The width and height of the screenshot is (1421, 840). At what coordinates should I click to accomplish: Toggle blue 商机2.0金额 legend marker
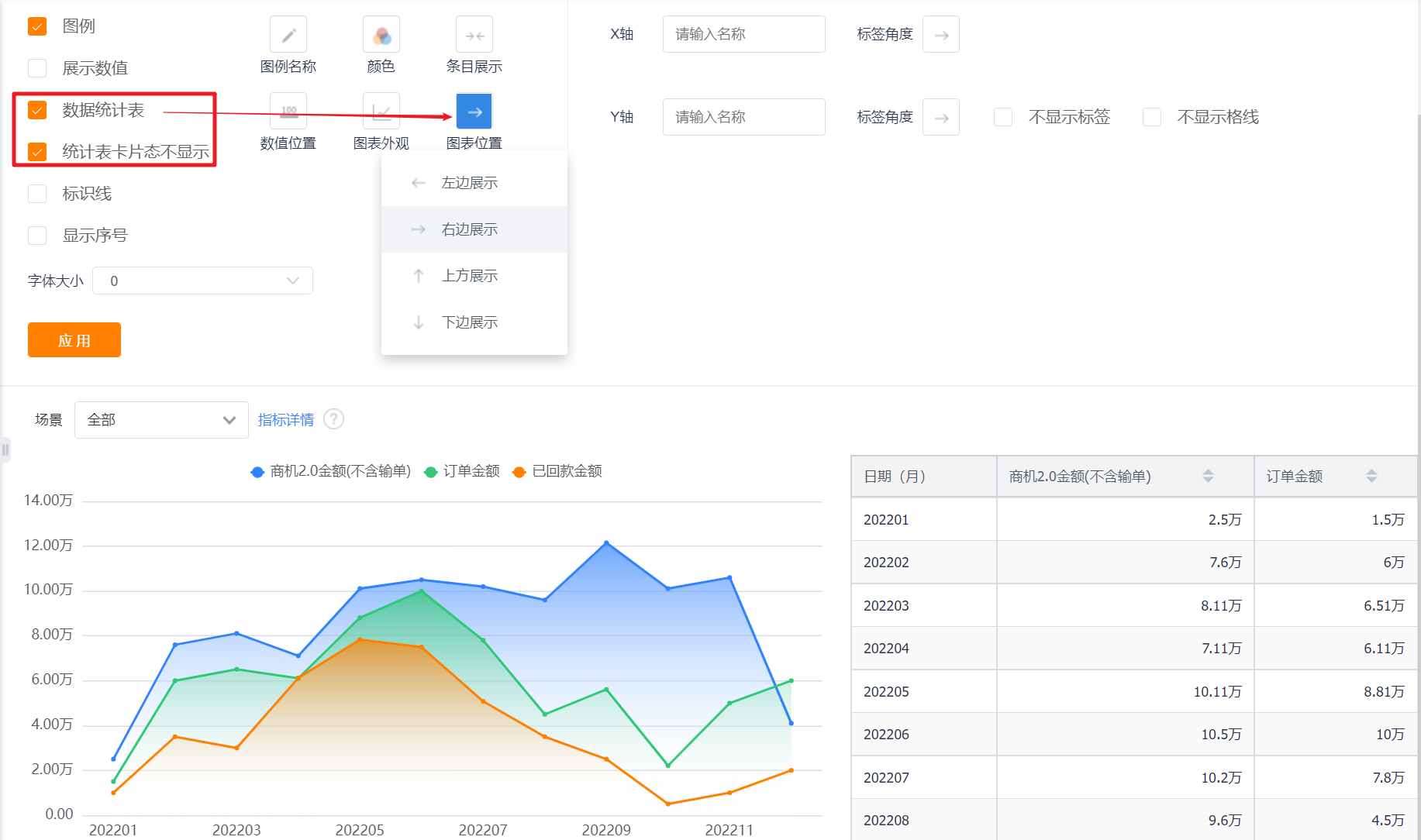click(x=257, y=472)
